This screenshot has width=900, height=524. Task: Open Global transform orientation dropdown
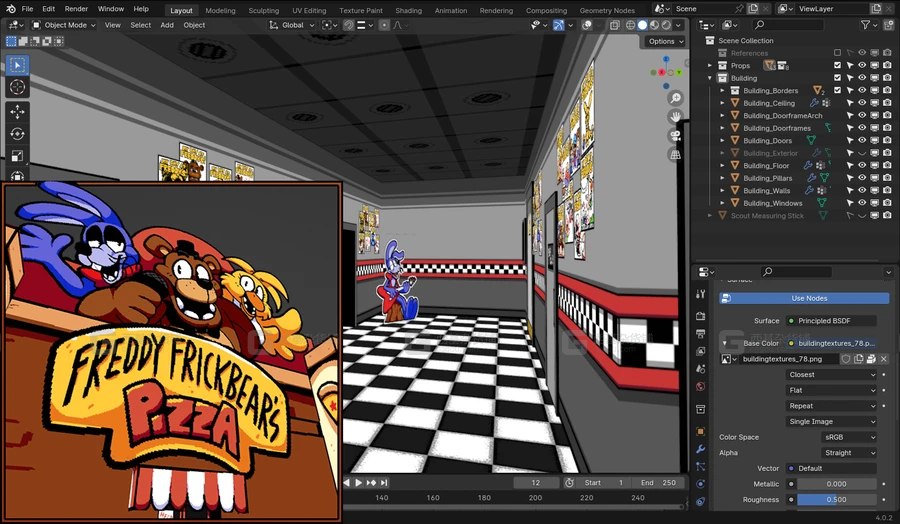pos(292,25)
